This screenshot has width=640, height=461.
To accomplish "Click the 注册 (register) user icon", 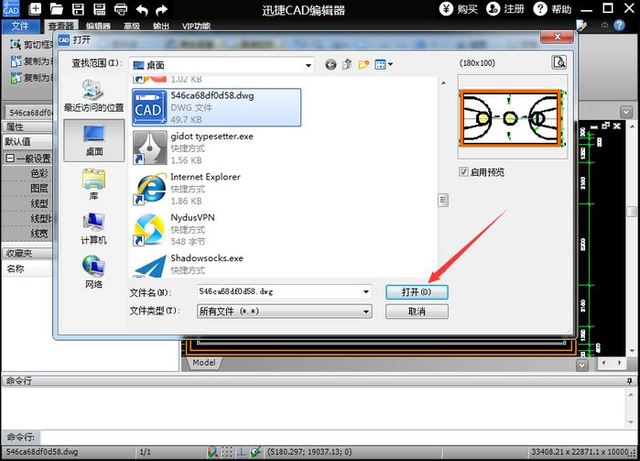I will [493, 9].
